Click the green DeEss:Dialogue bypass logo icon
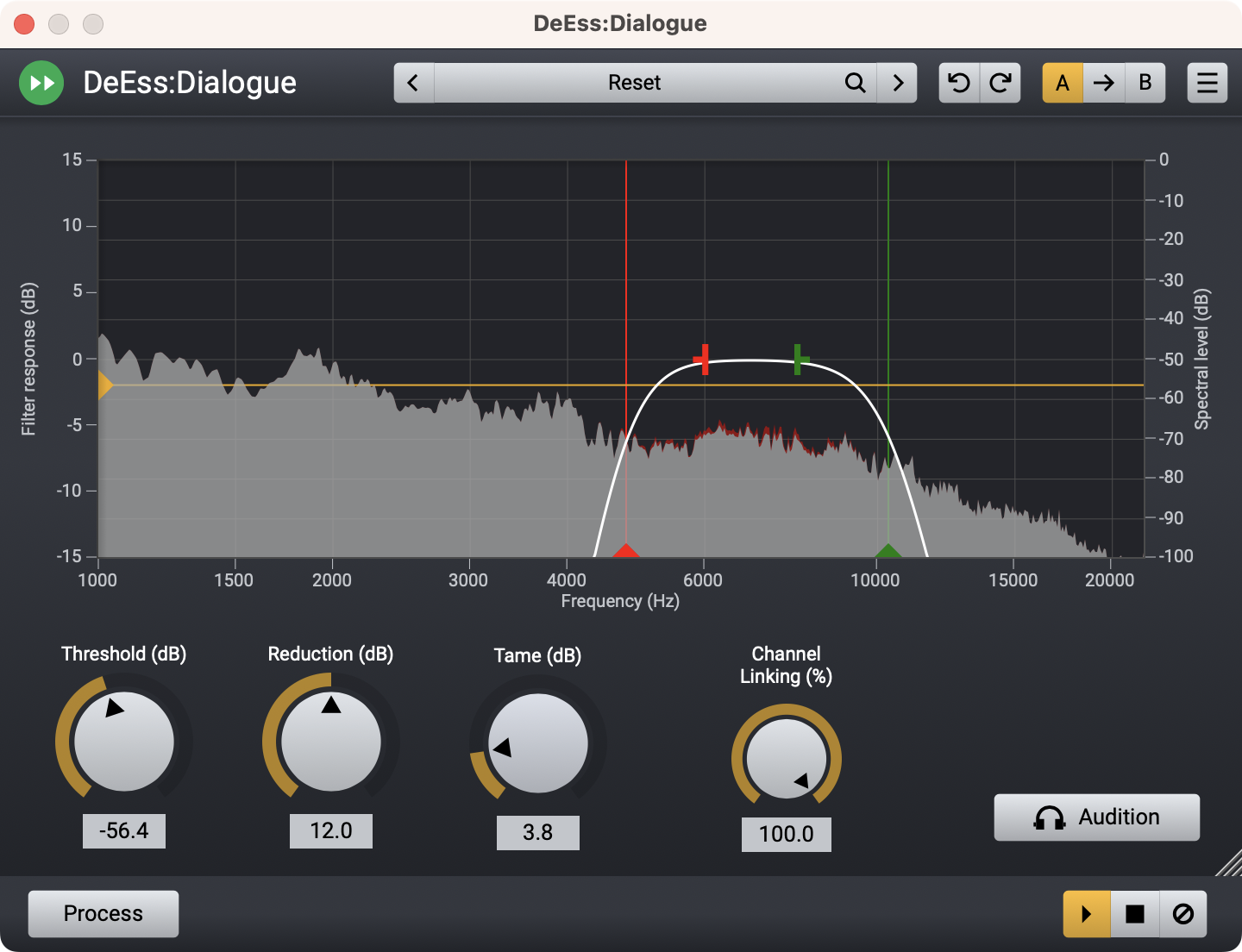 [x=41, y=83]
